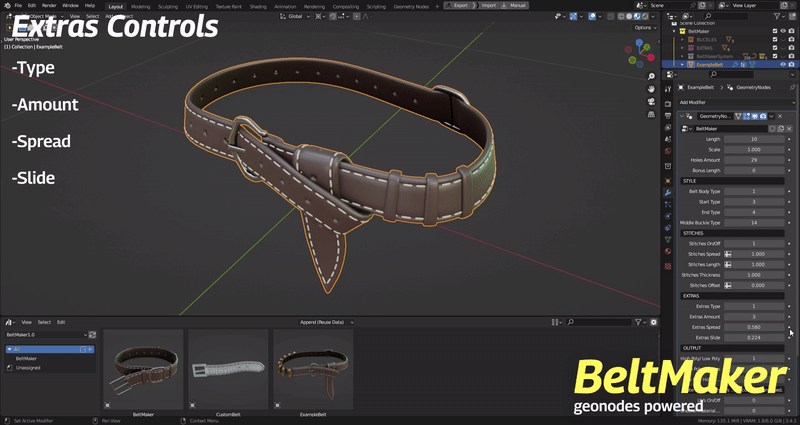Image resolution: width=800 pixels, height=425 pixels.
Task: Click the Length value field
Action: tap(754, 139)
